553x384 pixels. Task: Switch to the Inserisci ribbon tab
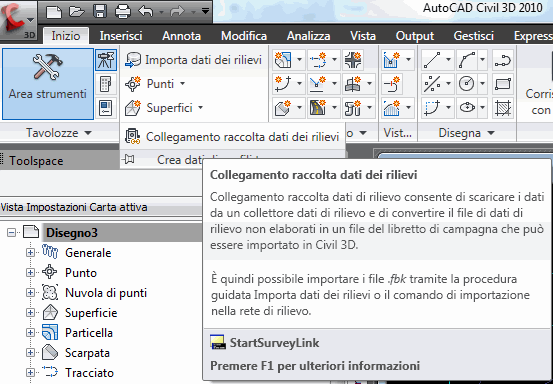[121, 36]
